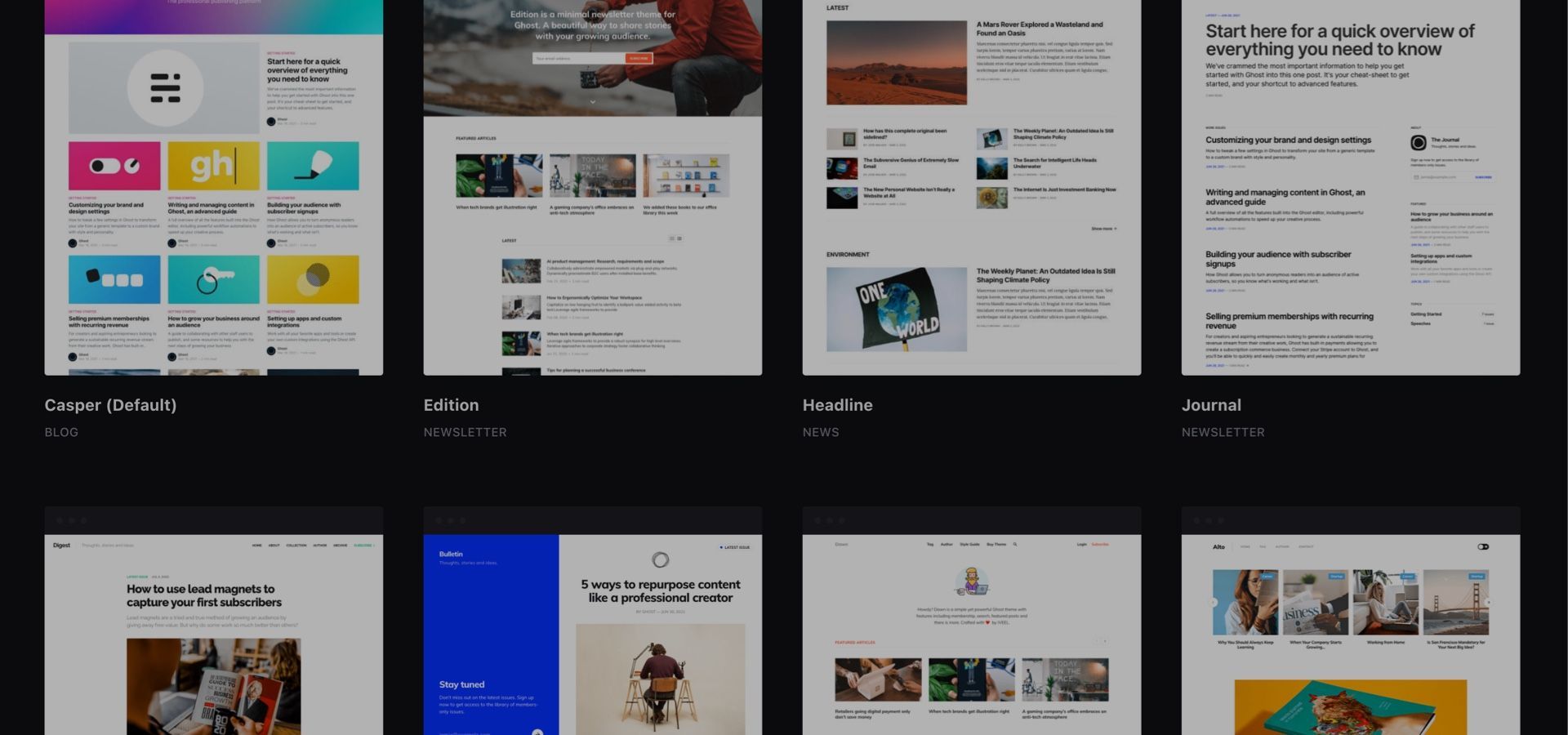Image resolution: width=1568 pixels, height=735 pixels.
Task: Click the pink toggle-switch tile in Casper preview
Action: (x=114, y=166)
